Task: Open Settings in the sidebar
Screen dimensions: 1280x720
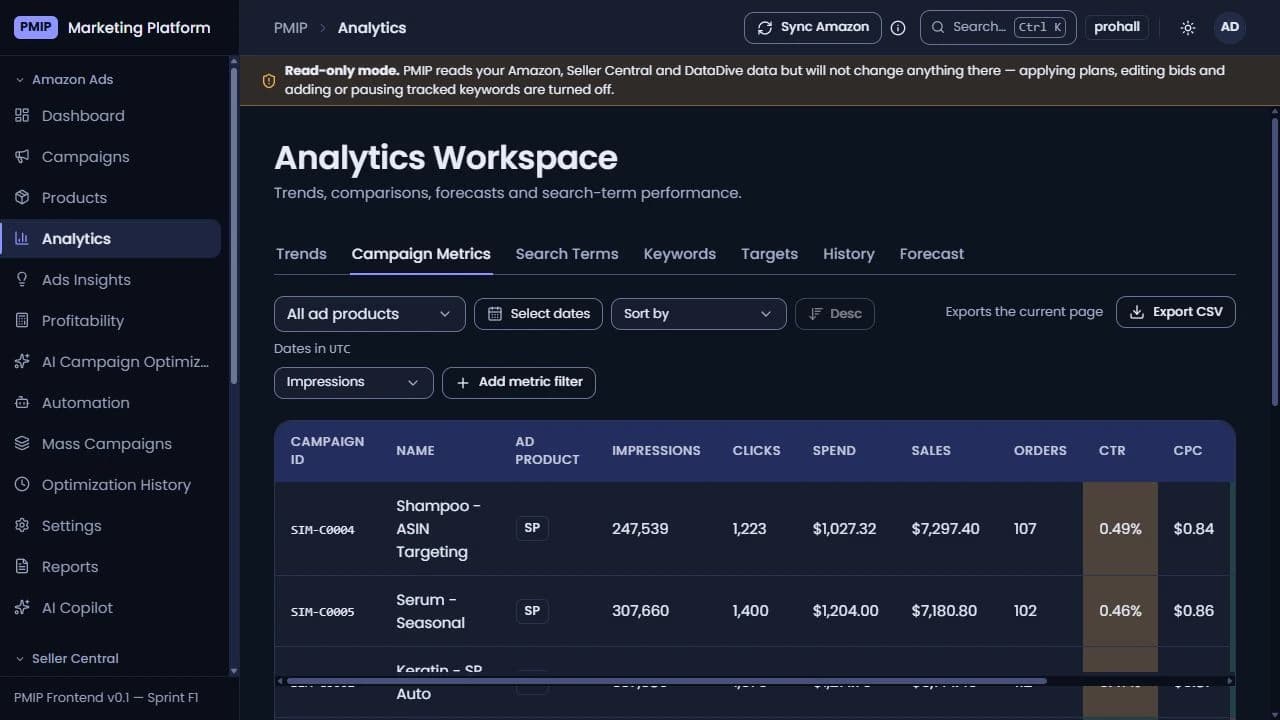Action: pyautogui.click(x=110, y=526)
